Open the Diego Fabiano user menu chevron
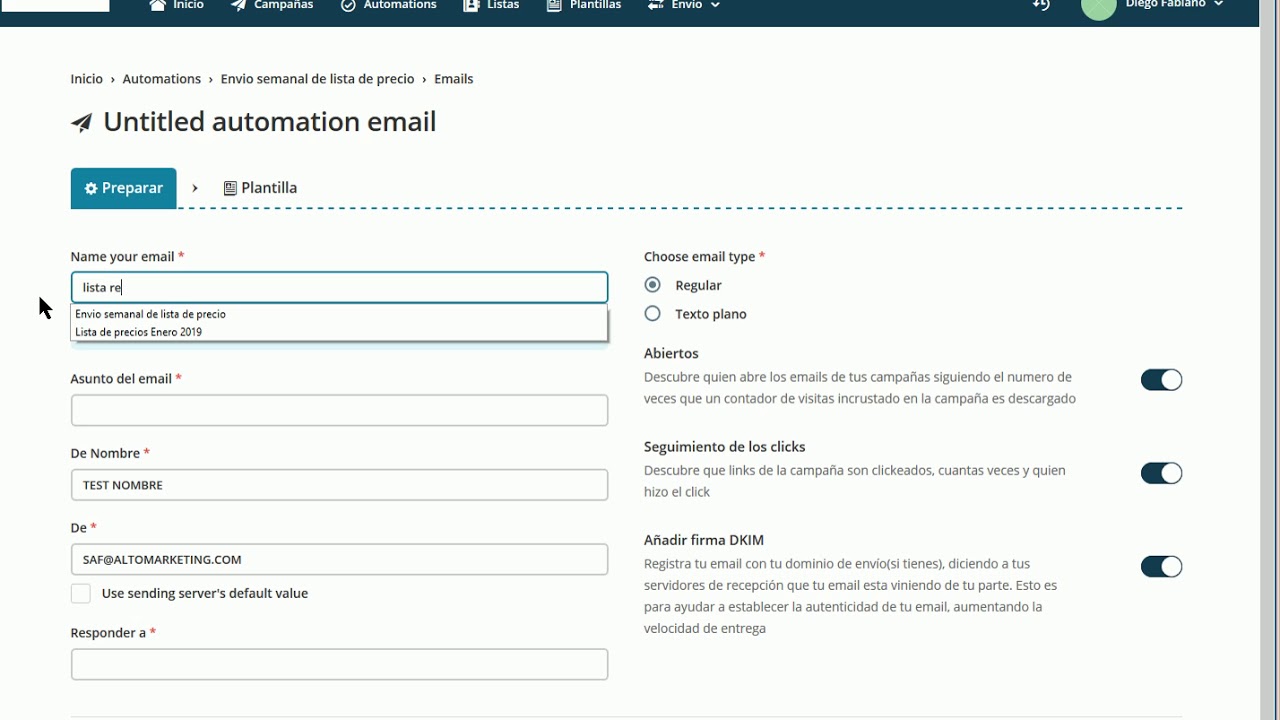 click(1218, 5)
